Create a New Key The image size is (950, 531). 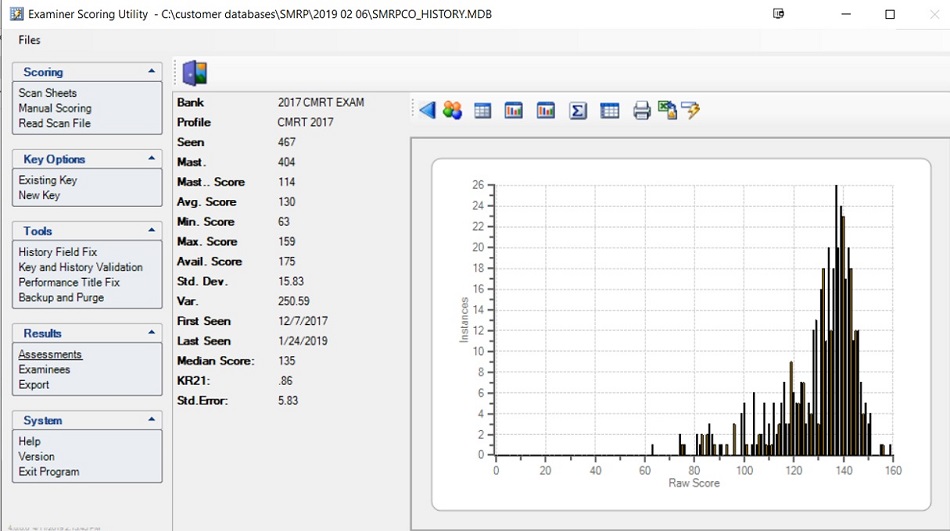tap(39, 195)
